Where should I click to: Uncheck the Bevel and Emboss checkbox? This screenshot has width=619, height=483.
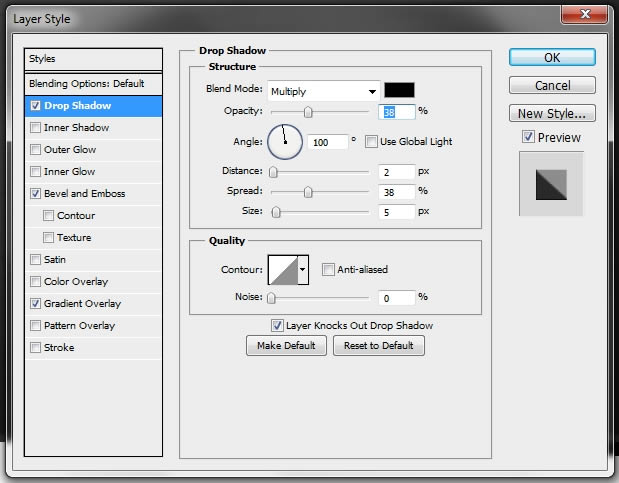36,194
